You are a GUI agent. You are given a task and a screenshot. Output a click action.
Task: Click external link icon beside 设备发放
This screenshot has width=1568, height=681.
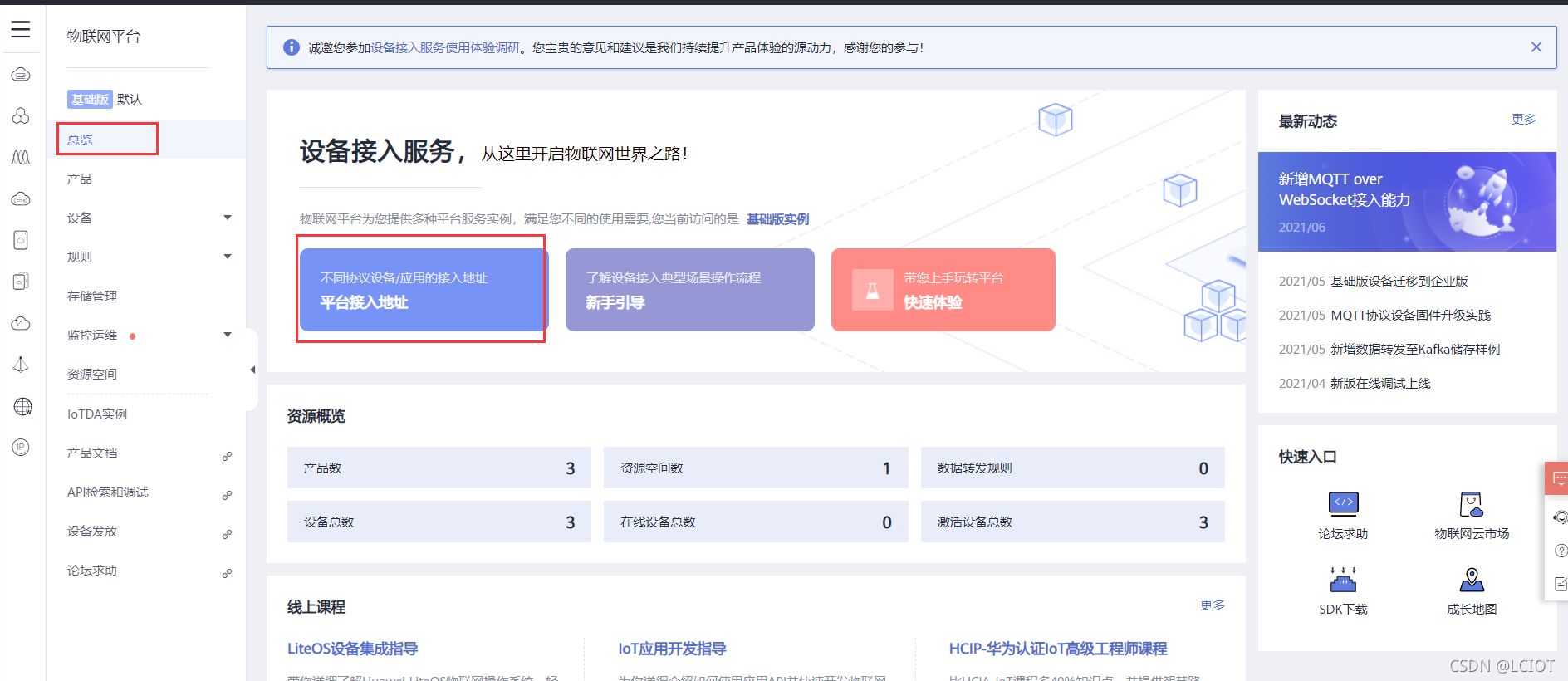pos(227,534)
